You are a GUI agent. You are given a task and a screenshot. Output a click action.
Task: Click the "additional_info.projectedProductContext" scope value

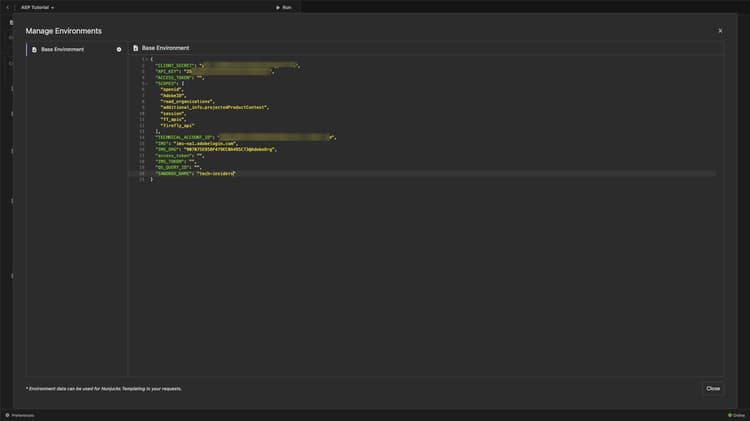[214, 108]
